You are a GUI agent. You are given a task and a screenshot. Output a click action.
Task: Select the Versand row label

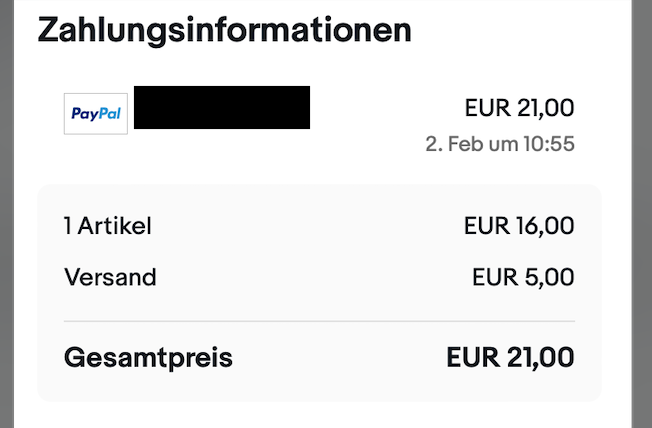tap(110, 277)
